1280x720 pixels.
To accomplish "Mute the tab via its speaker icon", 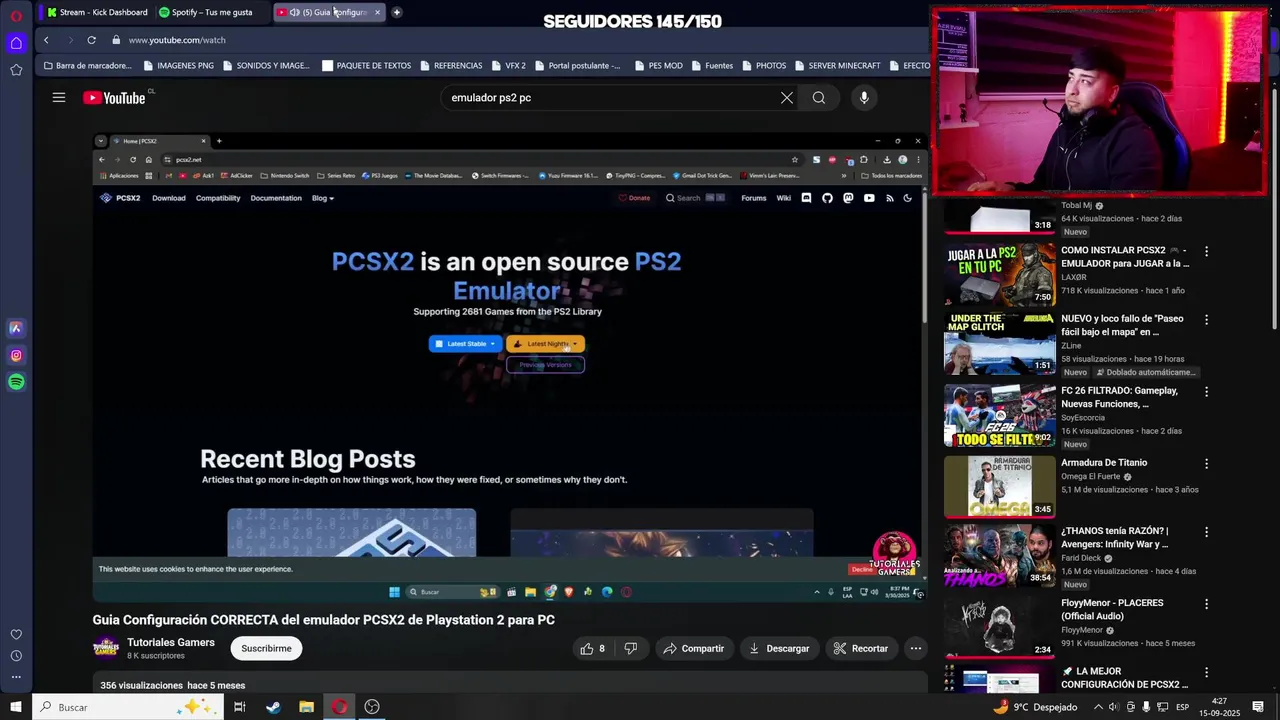I will pyautogui.click(x=294, y=12).
